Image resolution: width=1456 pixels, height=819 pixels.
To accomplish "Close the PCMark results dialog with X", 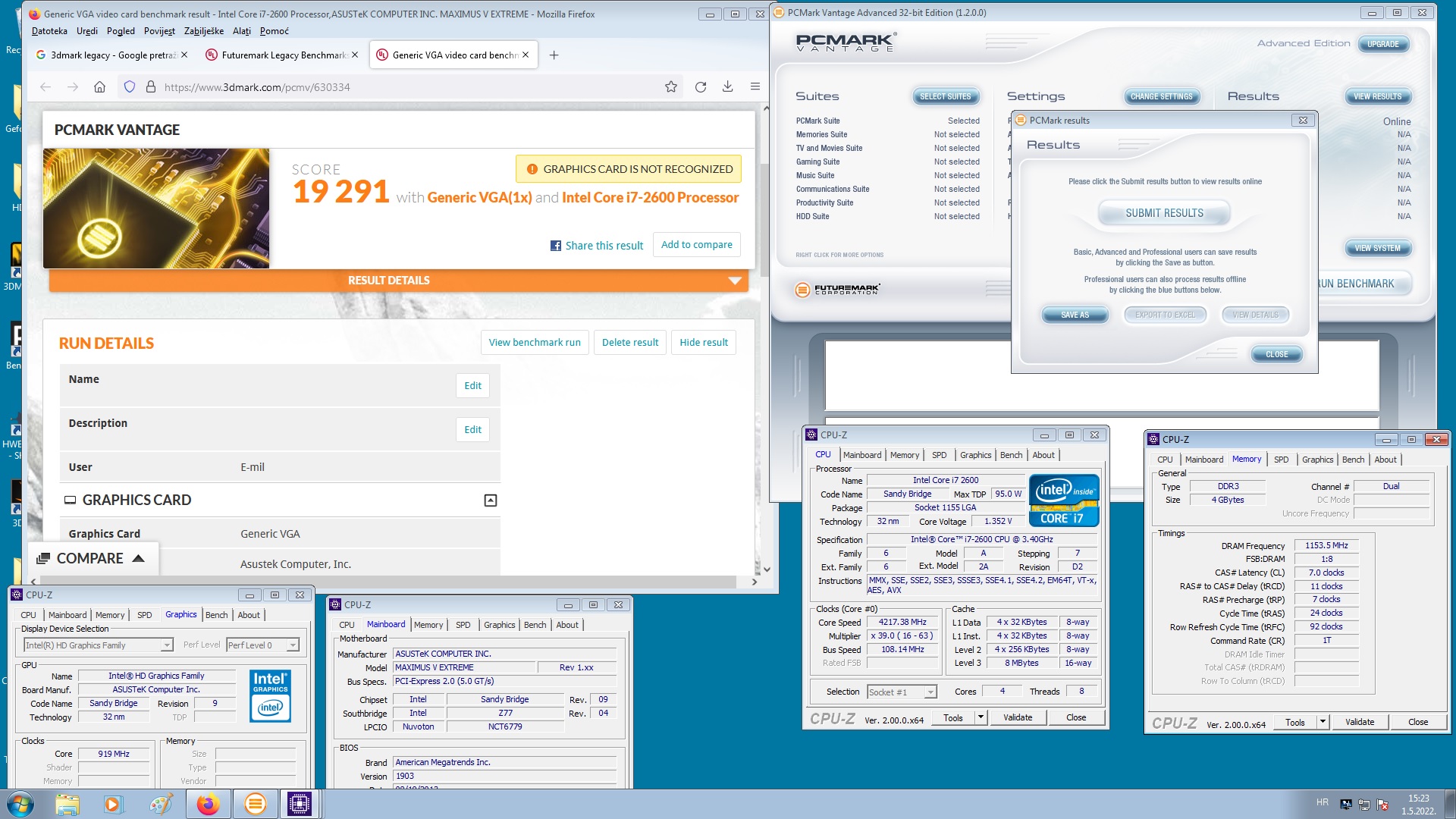I will [x=1303, y=121].
